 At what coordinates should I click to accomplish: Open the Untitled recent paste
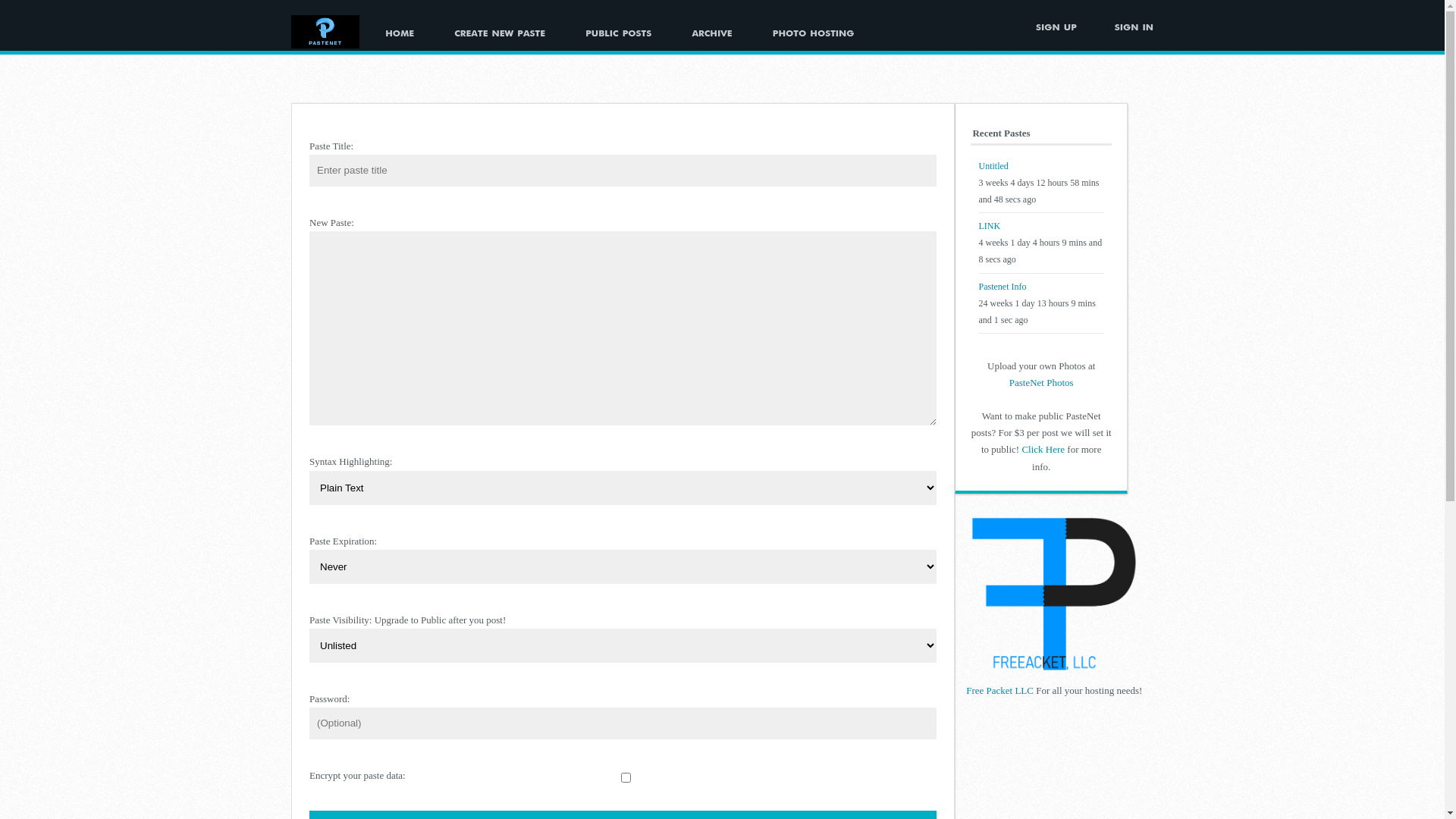point(993,166)
